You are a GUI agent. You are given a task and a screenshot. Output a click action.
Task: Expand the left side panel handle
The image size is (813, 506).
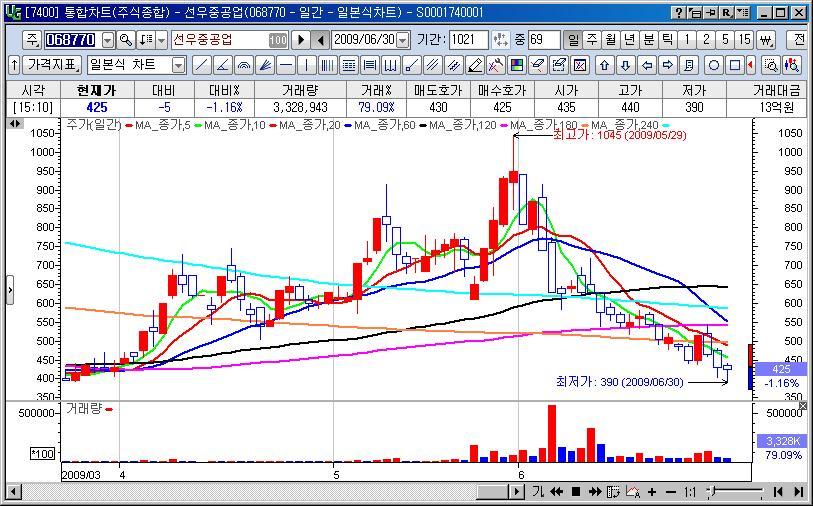click(x=10, y=290)
